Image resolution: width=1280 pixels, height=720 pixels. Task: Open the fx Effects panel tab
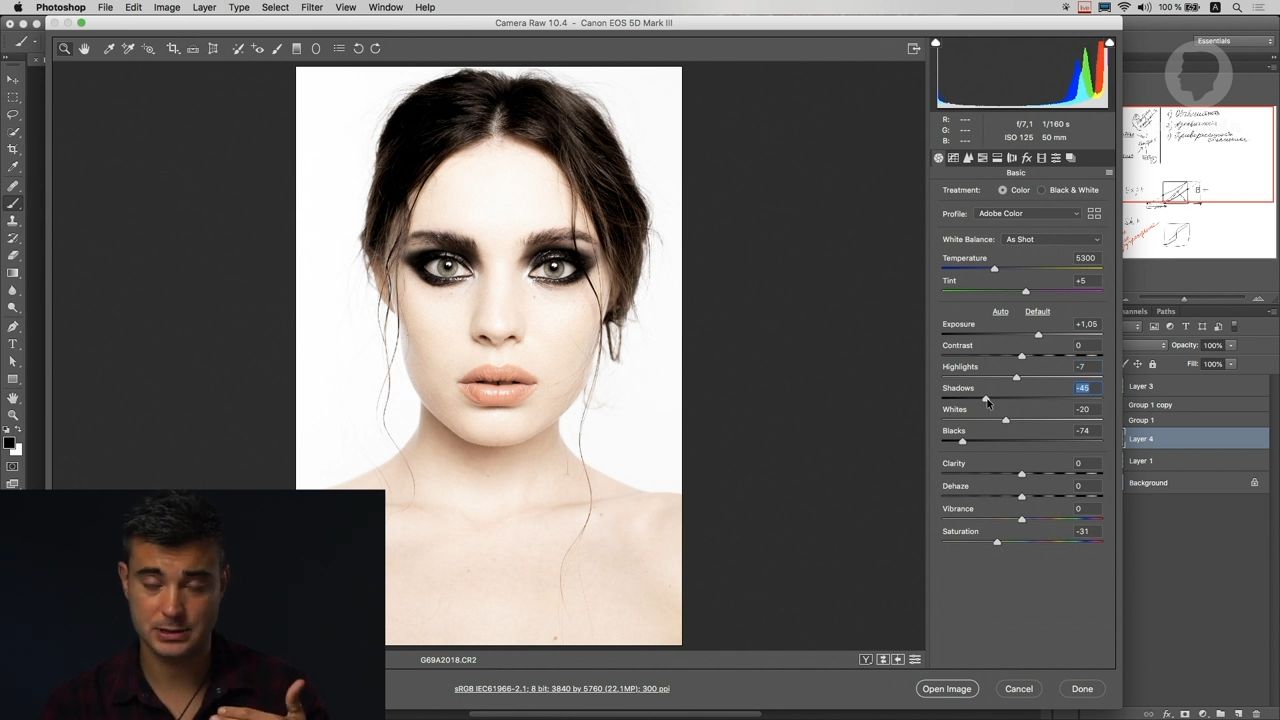point(1027,157)
